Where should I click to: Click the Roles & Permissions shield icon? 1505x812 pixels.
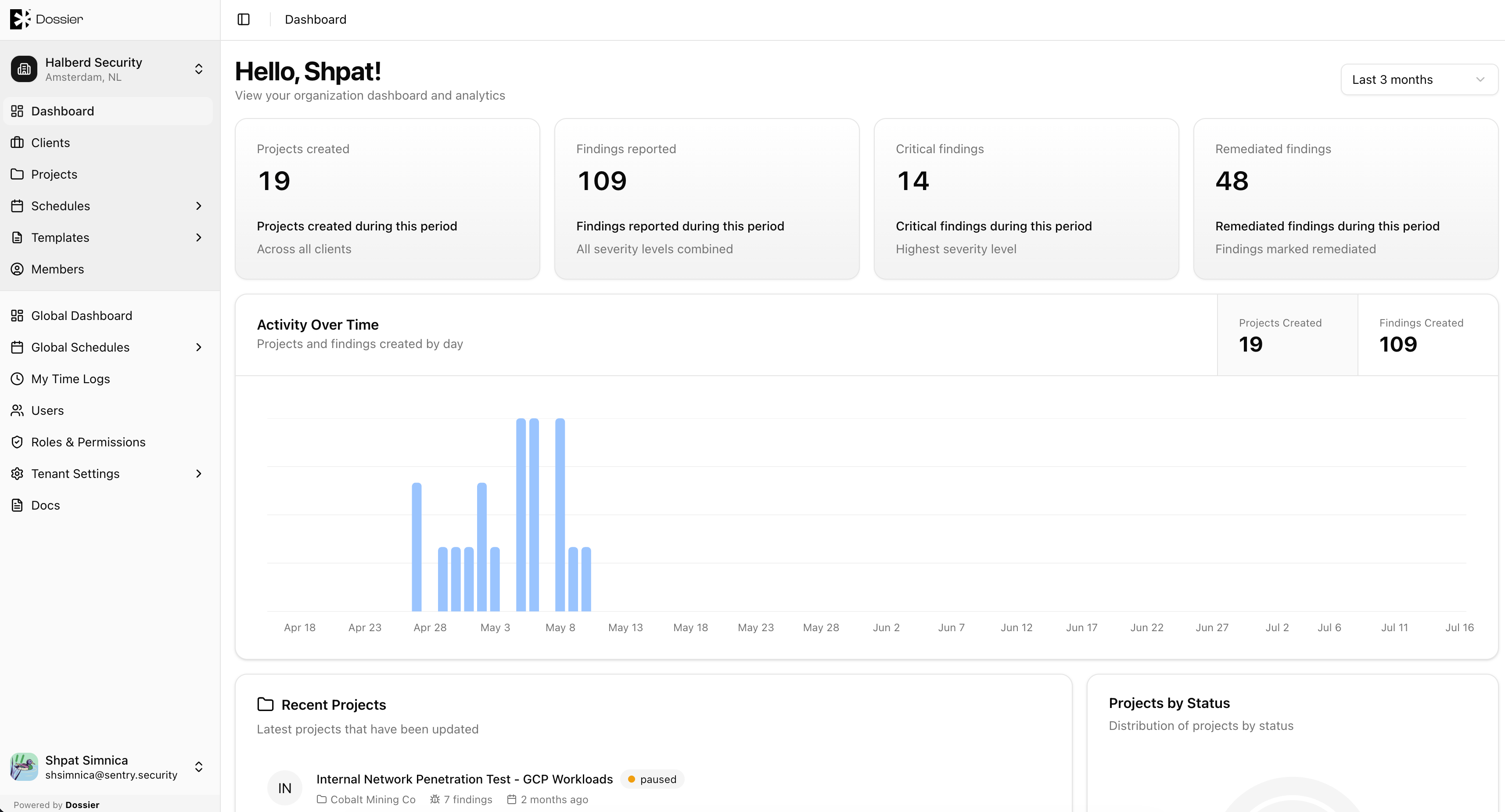[x=17, y=442]
